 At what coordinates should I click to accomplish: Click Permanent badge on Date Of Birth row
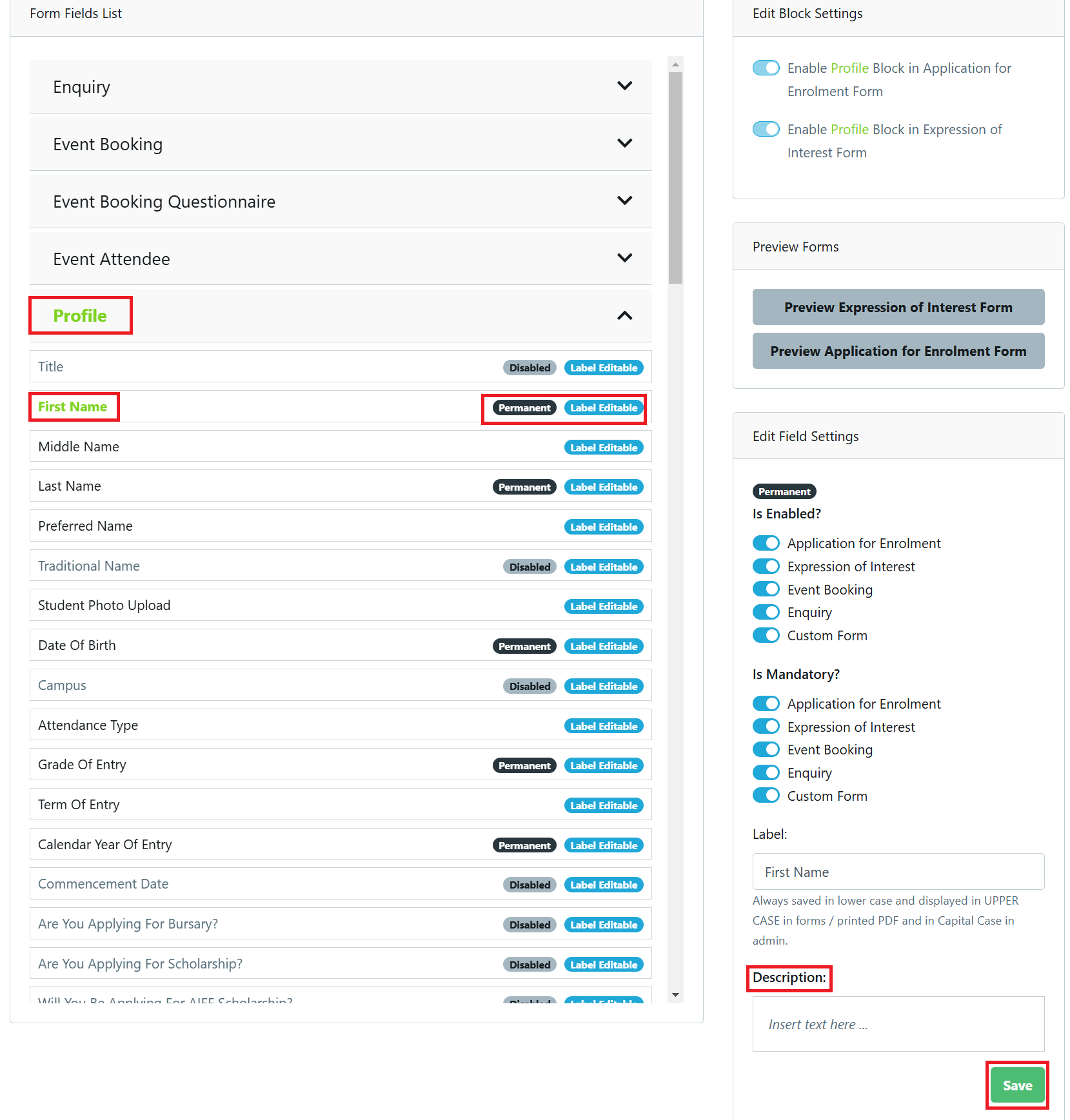tap(524, 646)
